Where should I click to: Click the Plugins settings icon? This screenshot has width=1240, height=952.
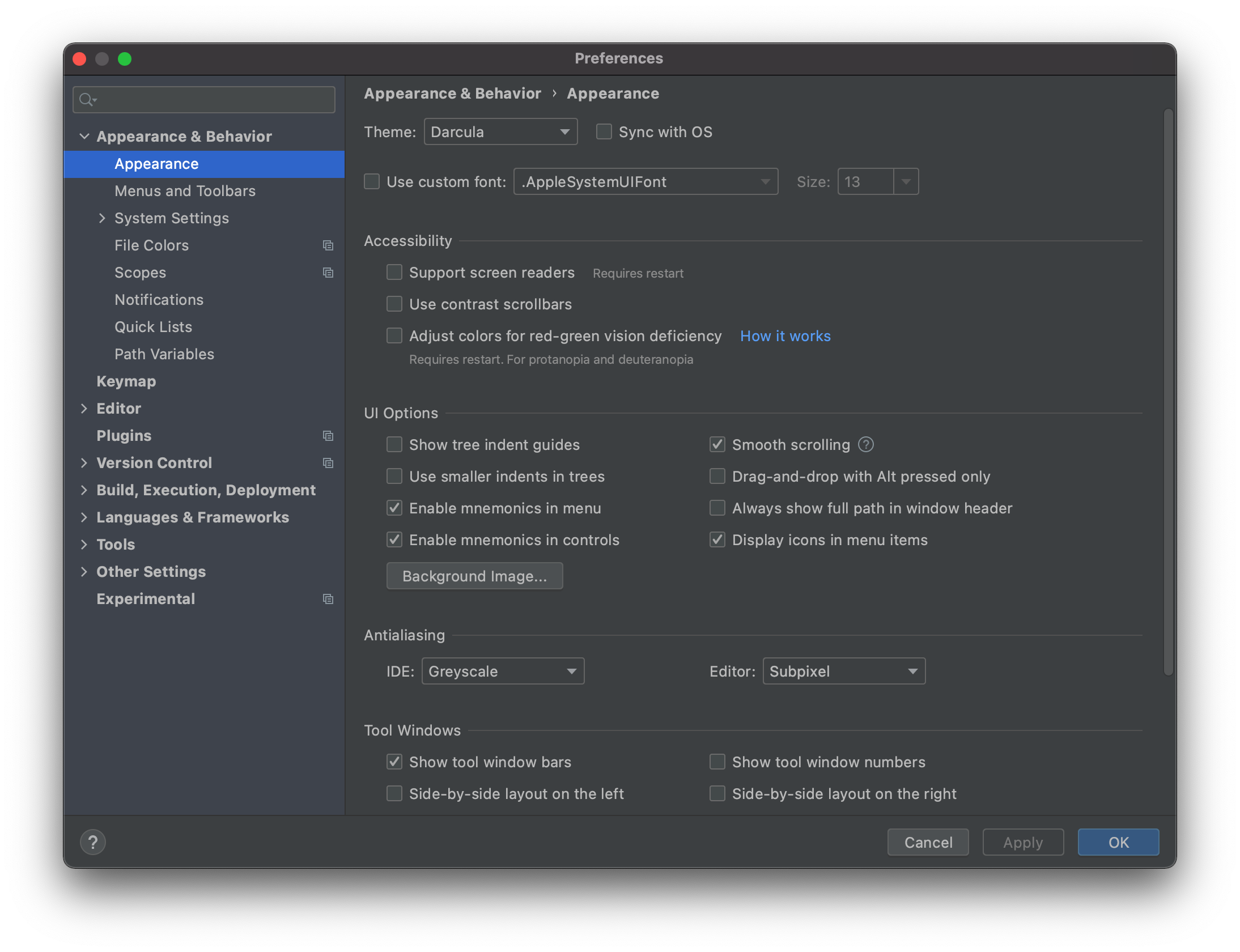pyautogui.click(x=327, y=435)
